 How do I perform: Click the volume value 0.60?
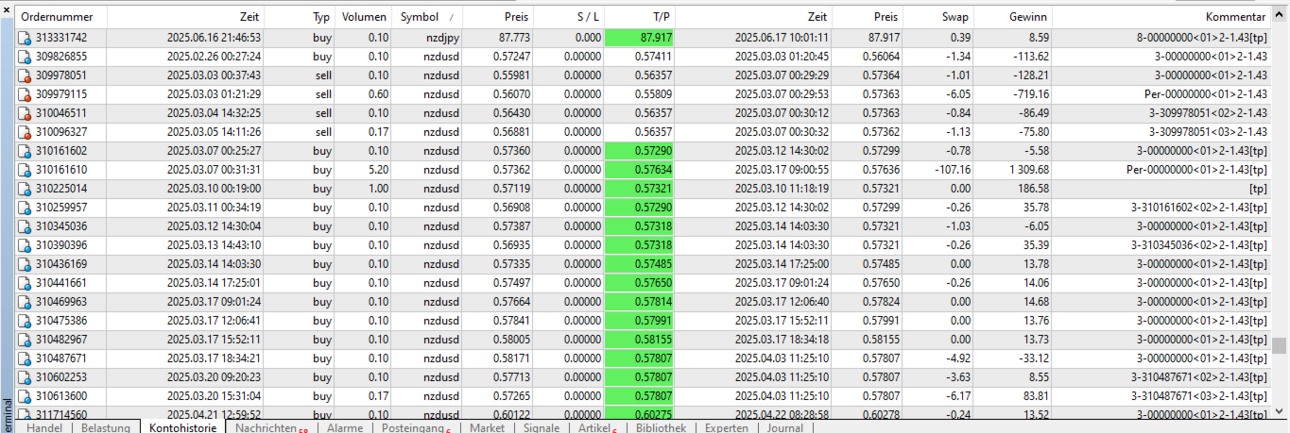pyautogui.click(x=378, y=94)
